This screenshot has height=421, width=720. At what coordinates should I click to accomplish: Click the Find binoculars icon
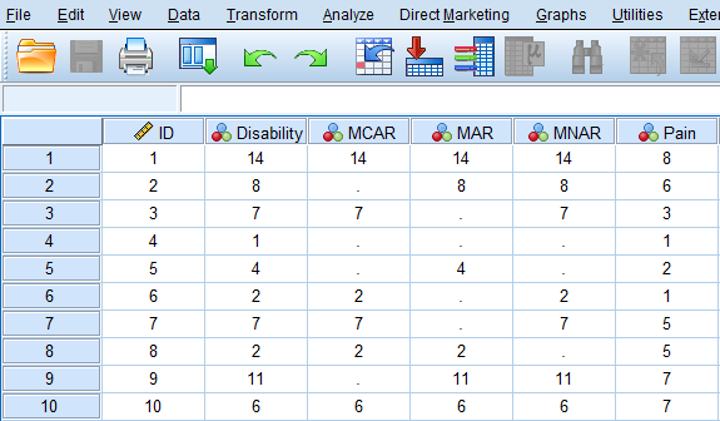(x=586, y=56)
